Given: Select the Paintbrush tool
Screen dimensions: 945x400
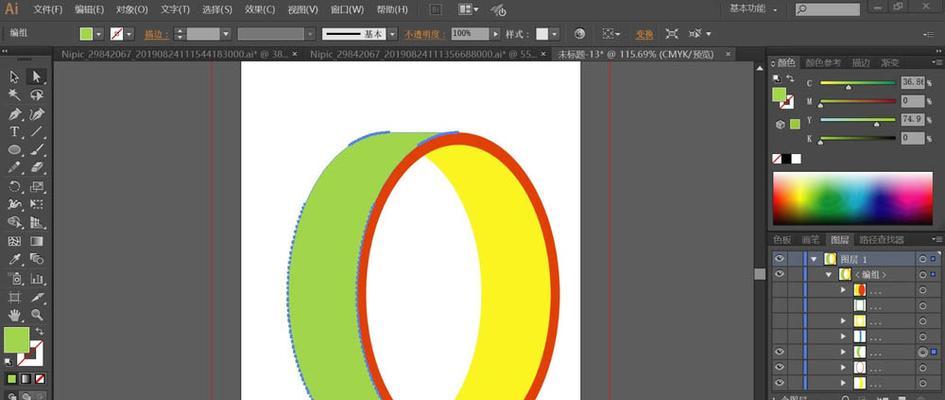Looking at the screenshot, I should 37,150.
